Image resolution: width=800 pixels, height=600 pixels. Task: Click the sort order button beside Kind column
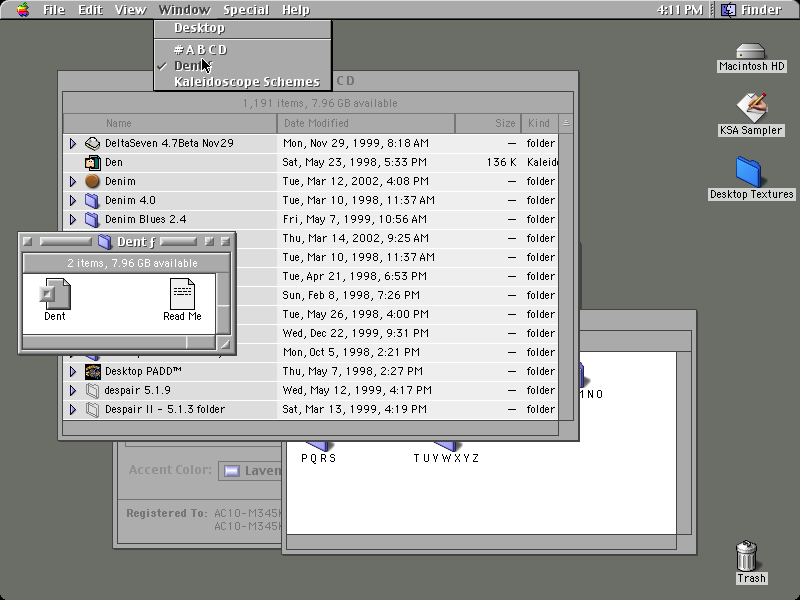pos(566,123)
